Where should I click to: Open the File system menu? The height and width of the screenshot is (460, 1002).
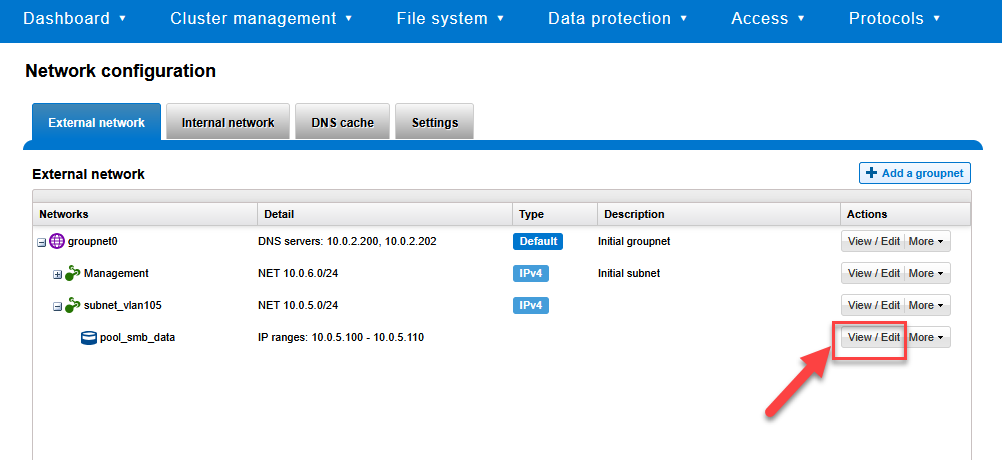click(x=450, y=18)
